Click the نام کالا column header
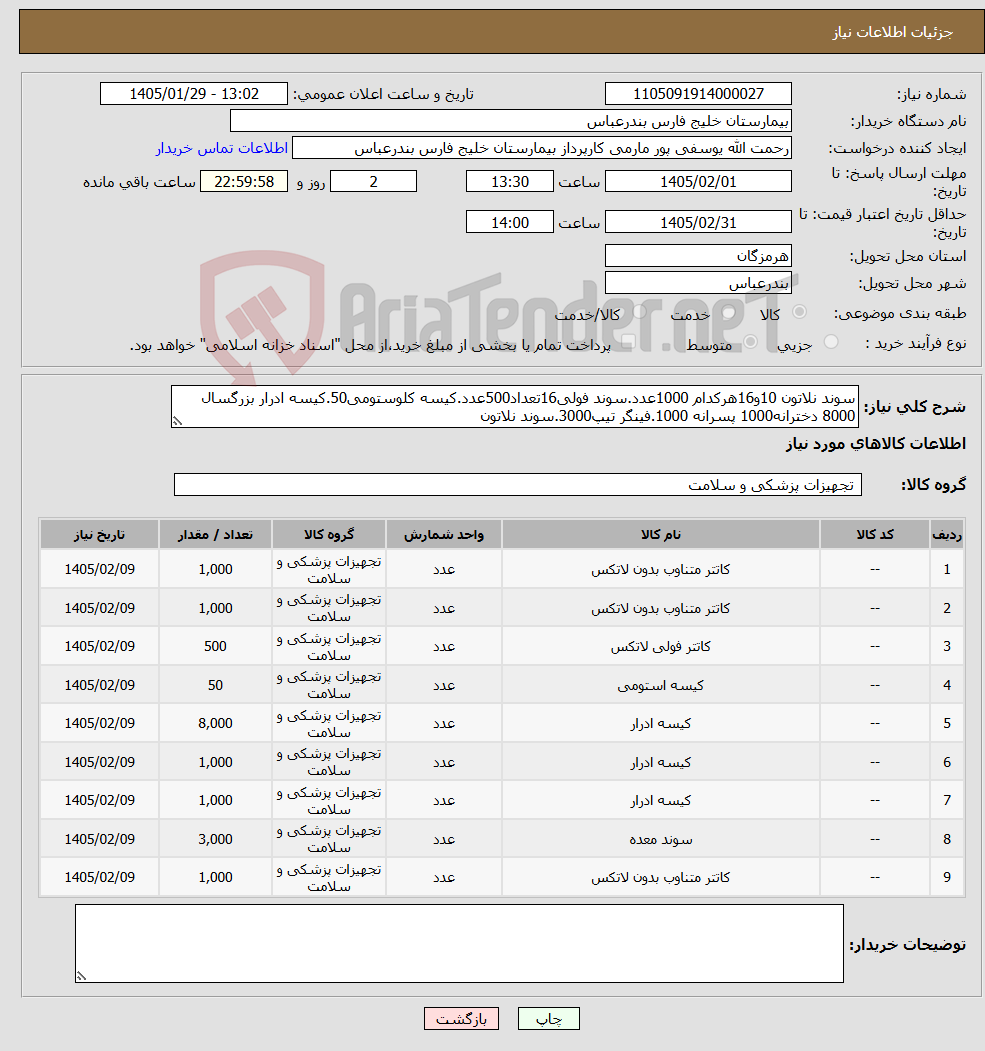The image size is (985, 1051). pyautogui.click(x=661, y=535)
